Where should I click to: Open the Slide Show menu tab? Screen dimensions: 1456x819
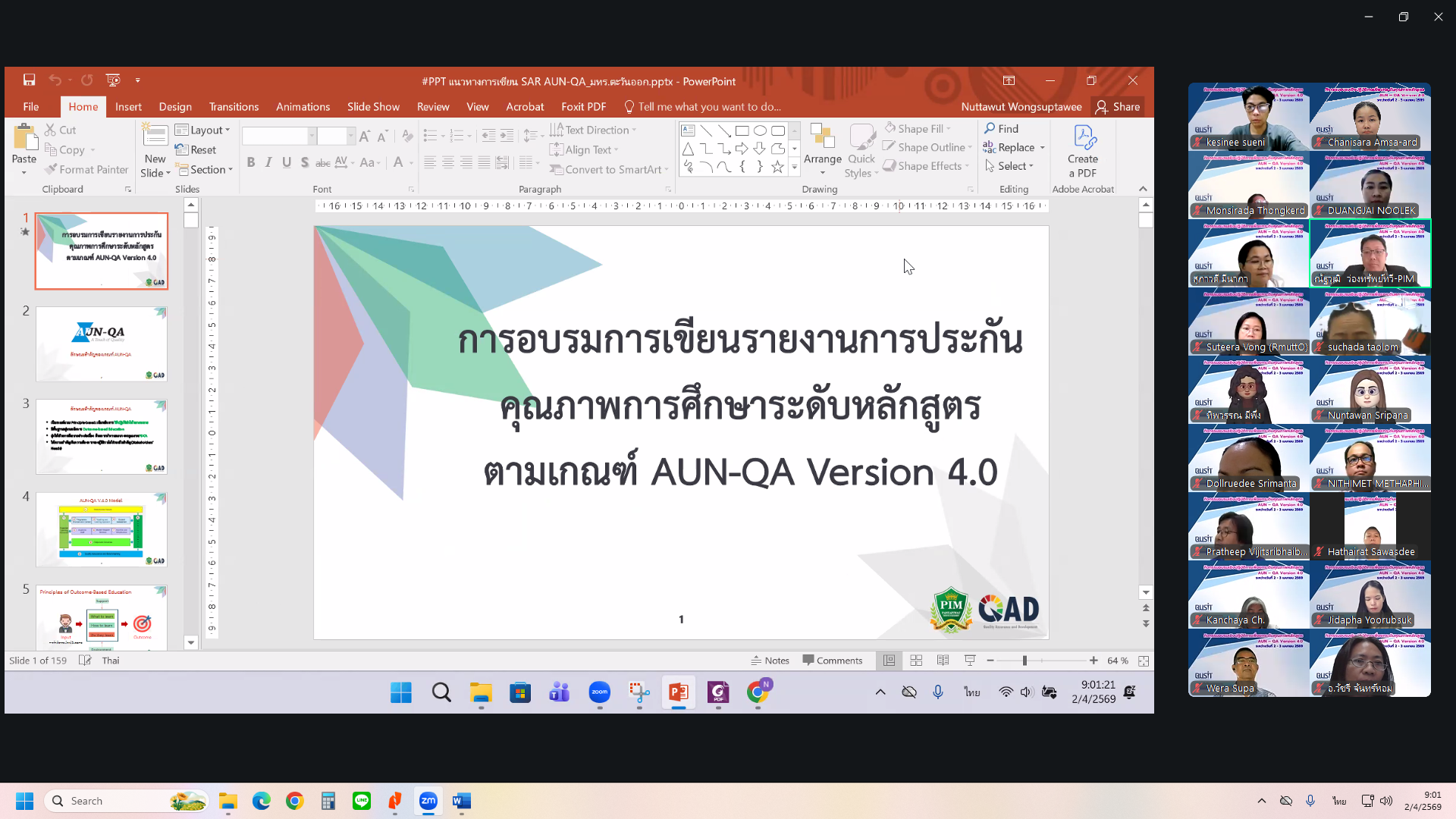pyautogui.click(x=373, y=106)
